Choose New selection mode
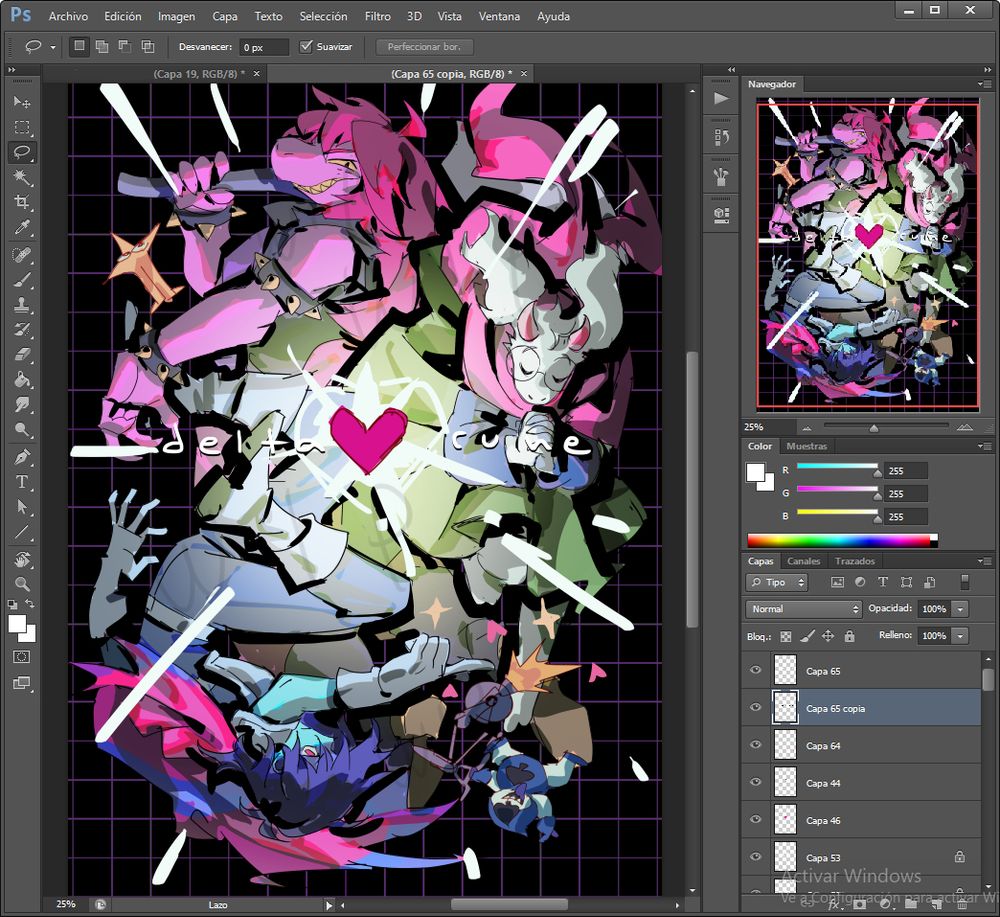Image resolution: width=1000 pixels, height=917 pixels. 79,46
